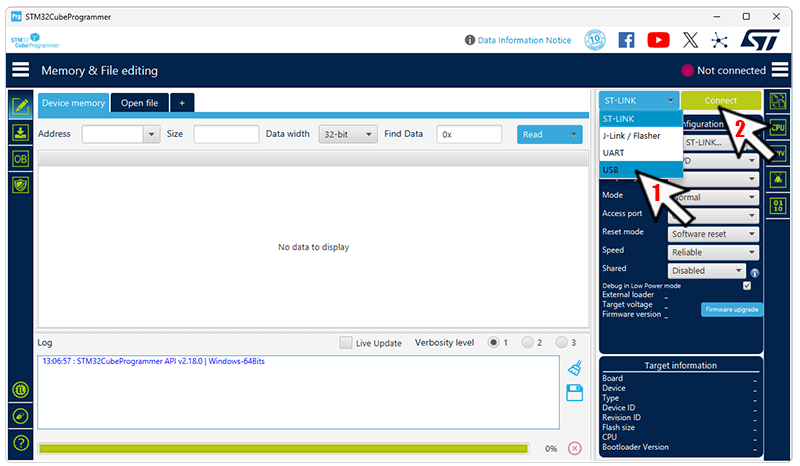The height and width of the screenshot is (466, 800).
Task: Open the Memory & File editing pencil icon
Action: [x=20, y=106]
